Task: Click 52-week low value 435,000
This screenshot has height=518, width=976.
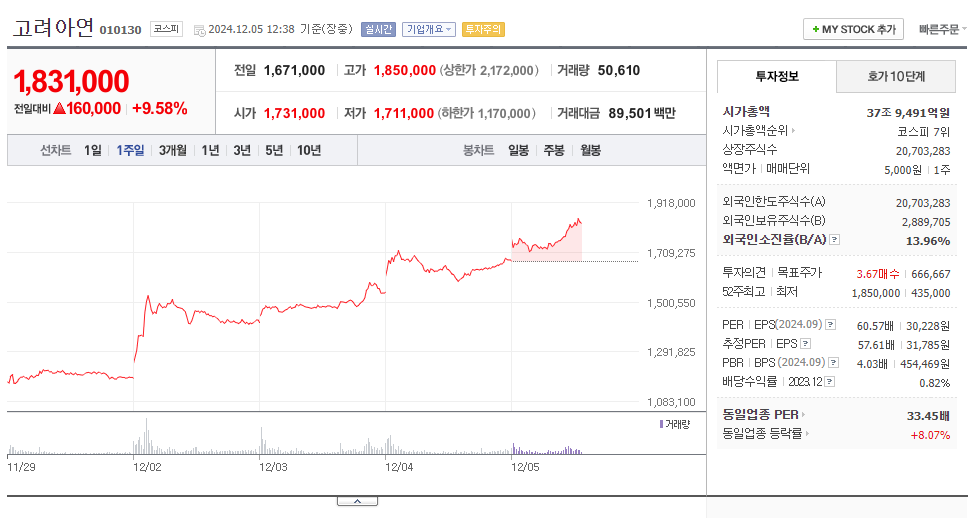Action: (931, 293)
